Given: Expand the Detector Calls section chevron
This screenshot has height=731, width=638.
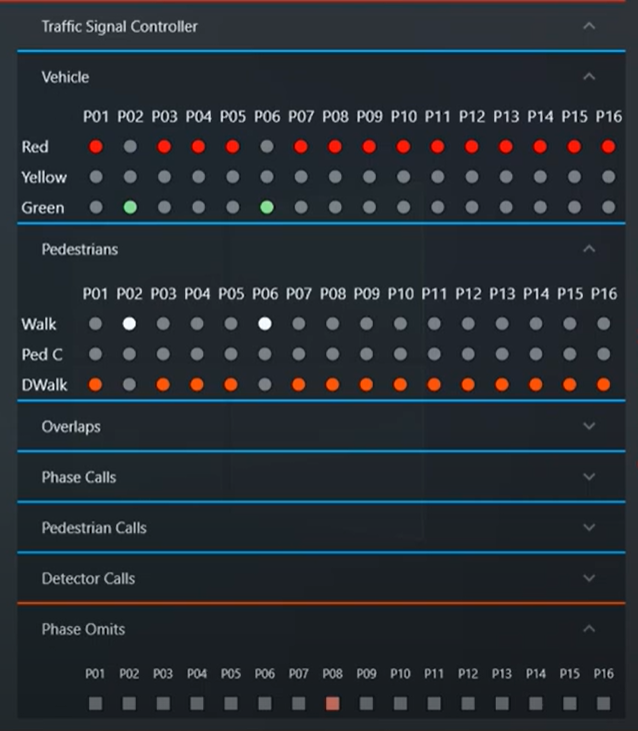Looking at the screenshot, I should click(x=589, y=578).
